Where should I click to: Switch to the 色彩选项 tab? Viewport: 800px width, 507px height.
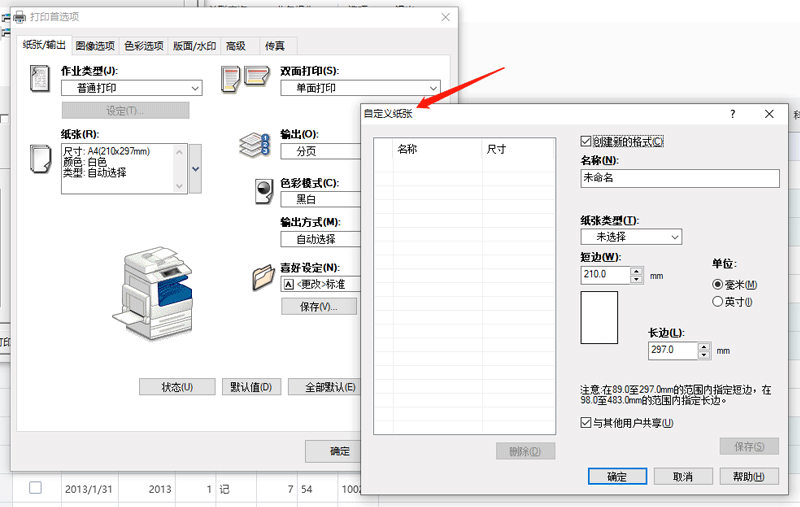[x=144, y=46]
